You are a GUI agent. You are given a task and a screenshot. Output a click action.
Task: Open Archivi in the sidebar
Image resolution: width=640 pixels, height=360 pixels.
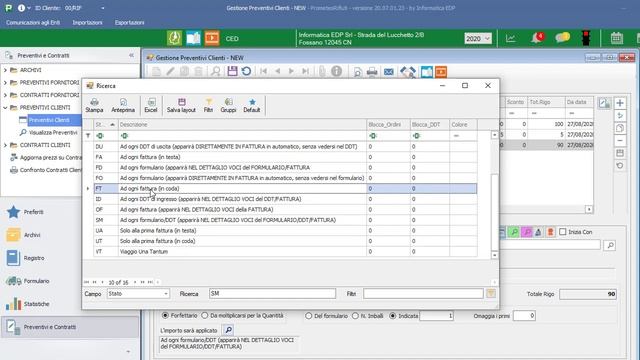23,235
